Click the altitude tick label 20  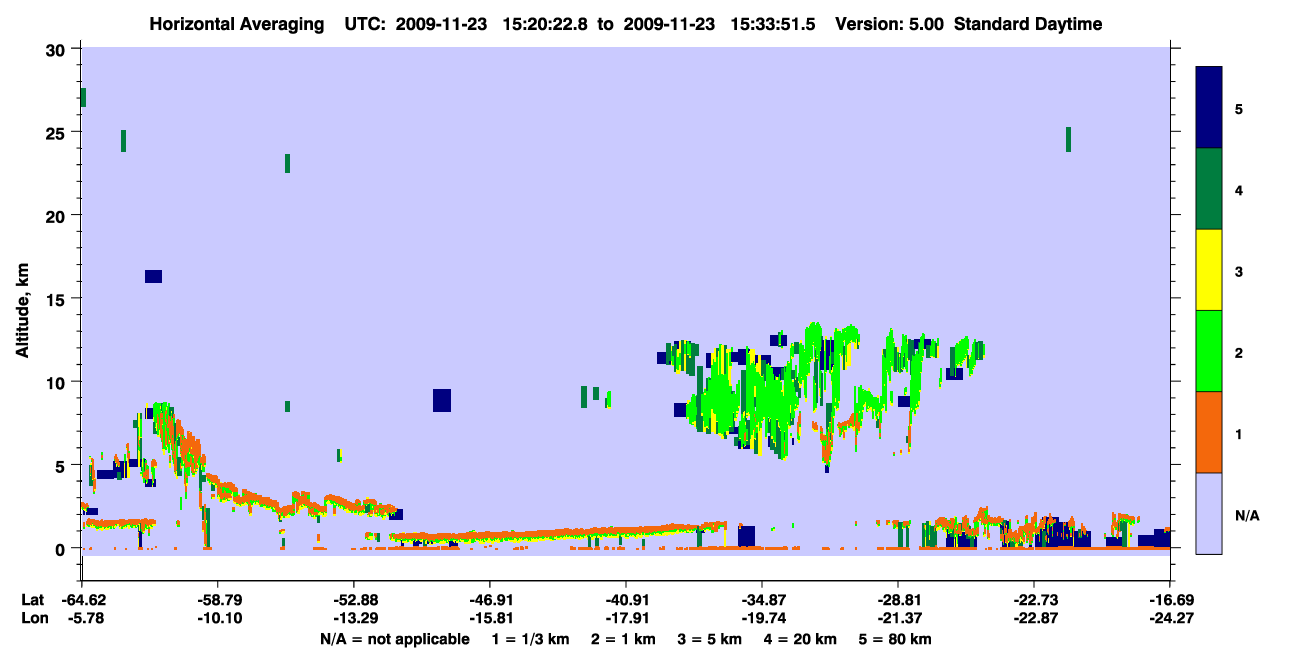57,215
